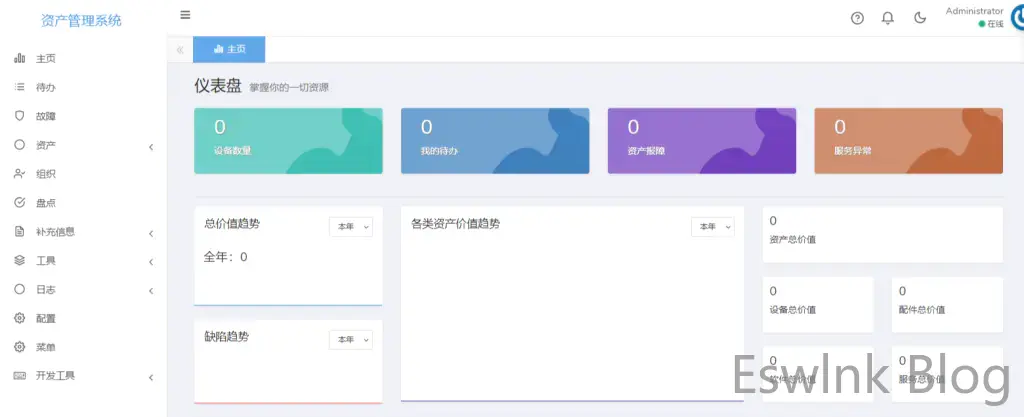The image size is (1024, 417).
Task: Open the help question mark icon
Action: (857, 18)
